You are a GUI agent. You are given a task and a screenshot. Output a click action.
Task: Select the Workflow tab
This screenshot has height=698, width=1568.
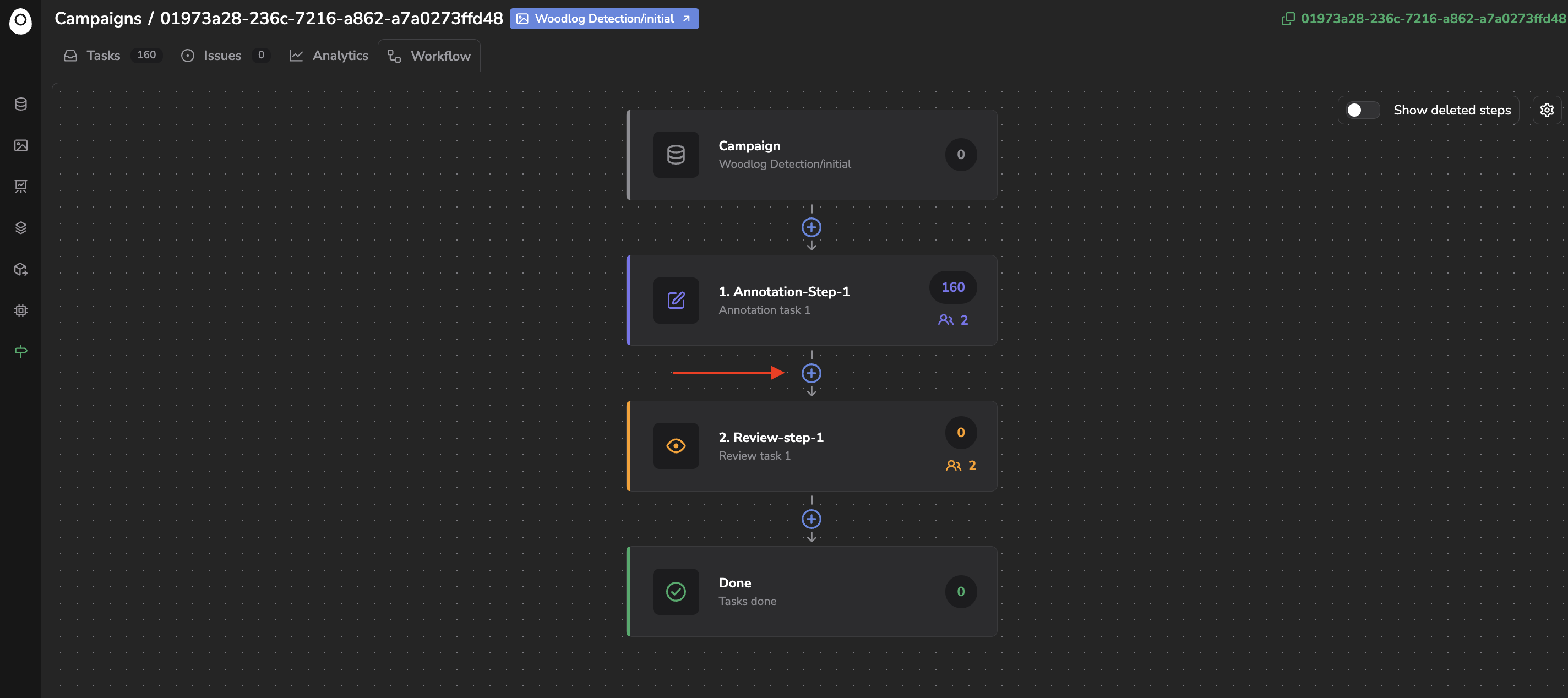pos(429,56)
